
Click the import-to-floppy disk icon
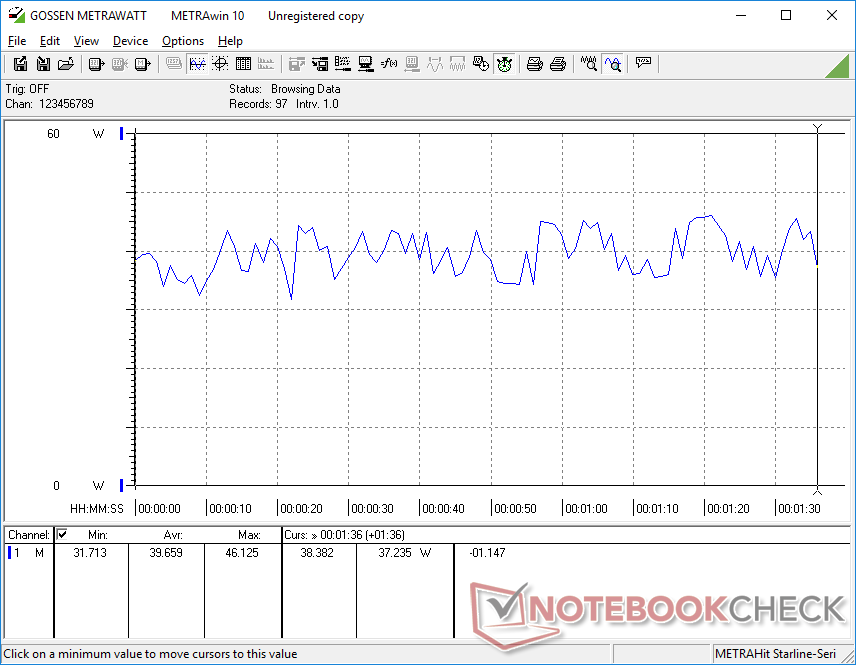tap(43, 64)
